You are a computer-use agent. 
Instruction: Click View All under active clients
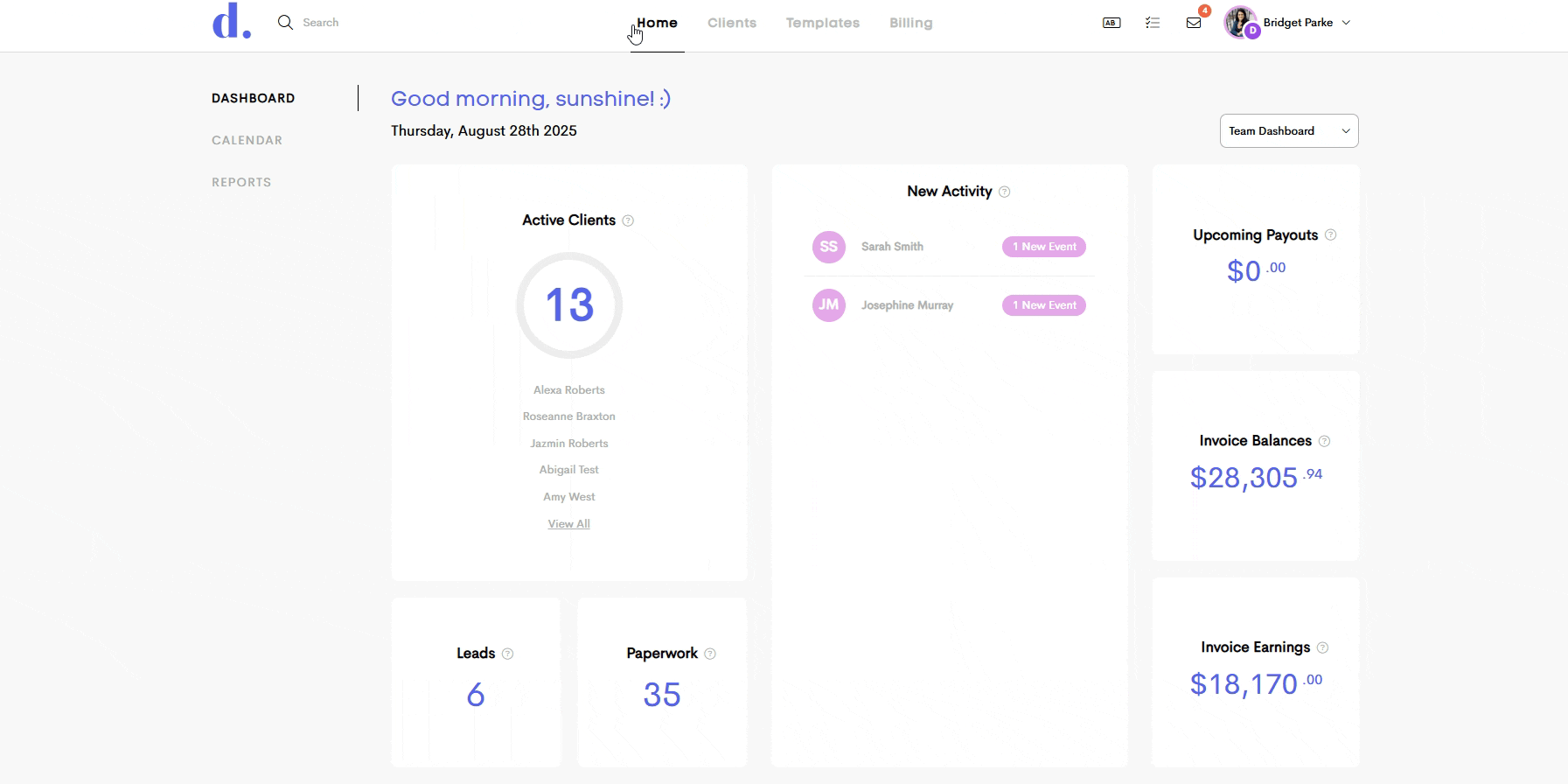tap(569, 524)
